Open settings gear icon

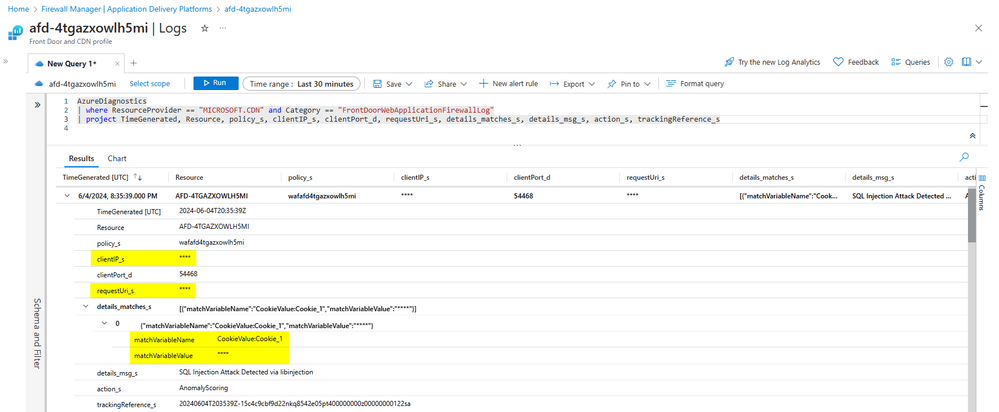pos(949,62)
